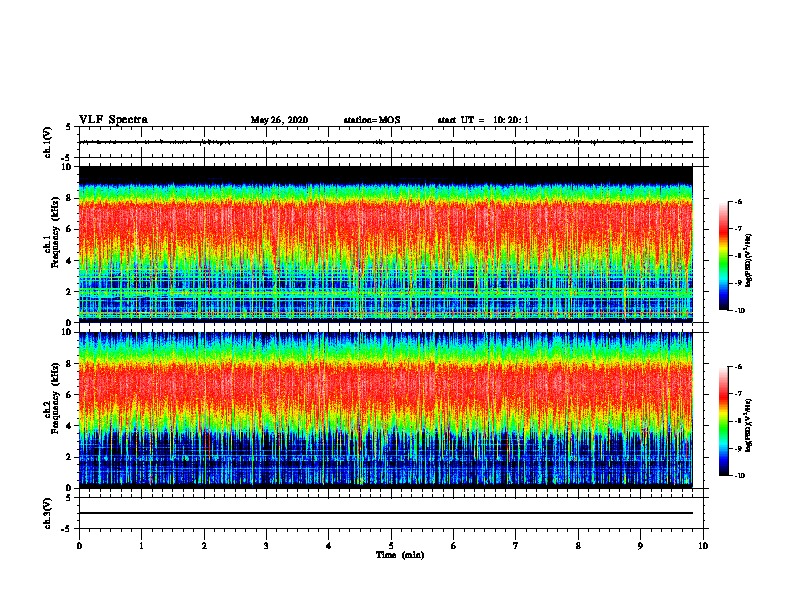Screen dimensions: 792x612
Task: Click the ch.1 voltage waveform trace
Action: click(x=386, y=142)
